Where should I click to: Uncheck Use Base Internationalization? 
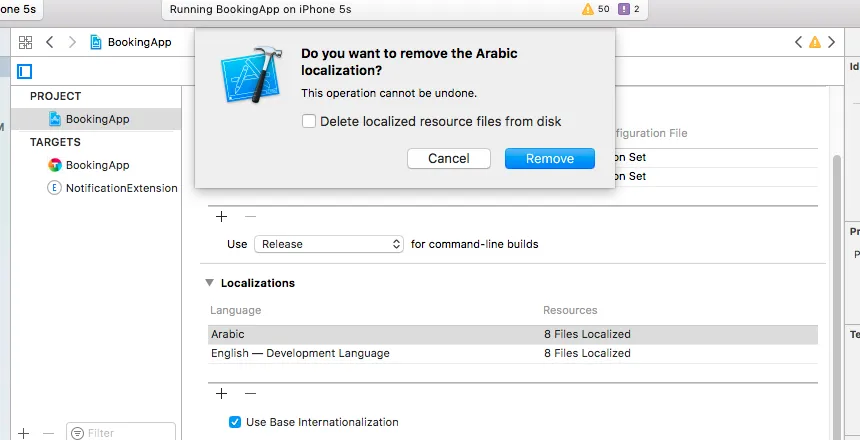coord(235,422)
